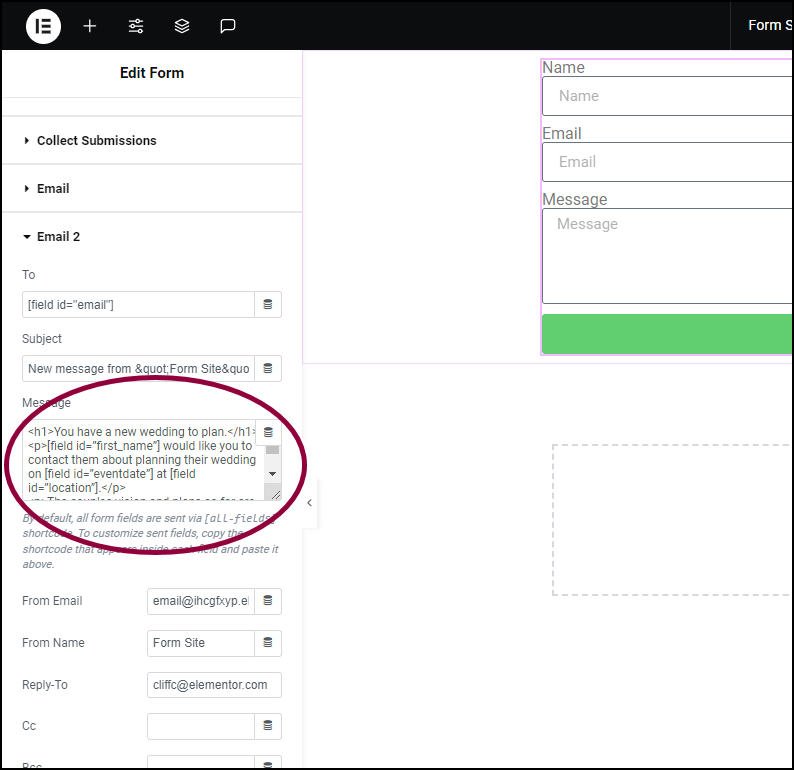The image size is (794, 770).
Task: Click the Email field in form preview
Action: (x=667, y=162)
